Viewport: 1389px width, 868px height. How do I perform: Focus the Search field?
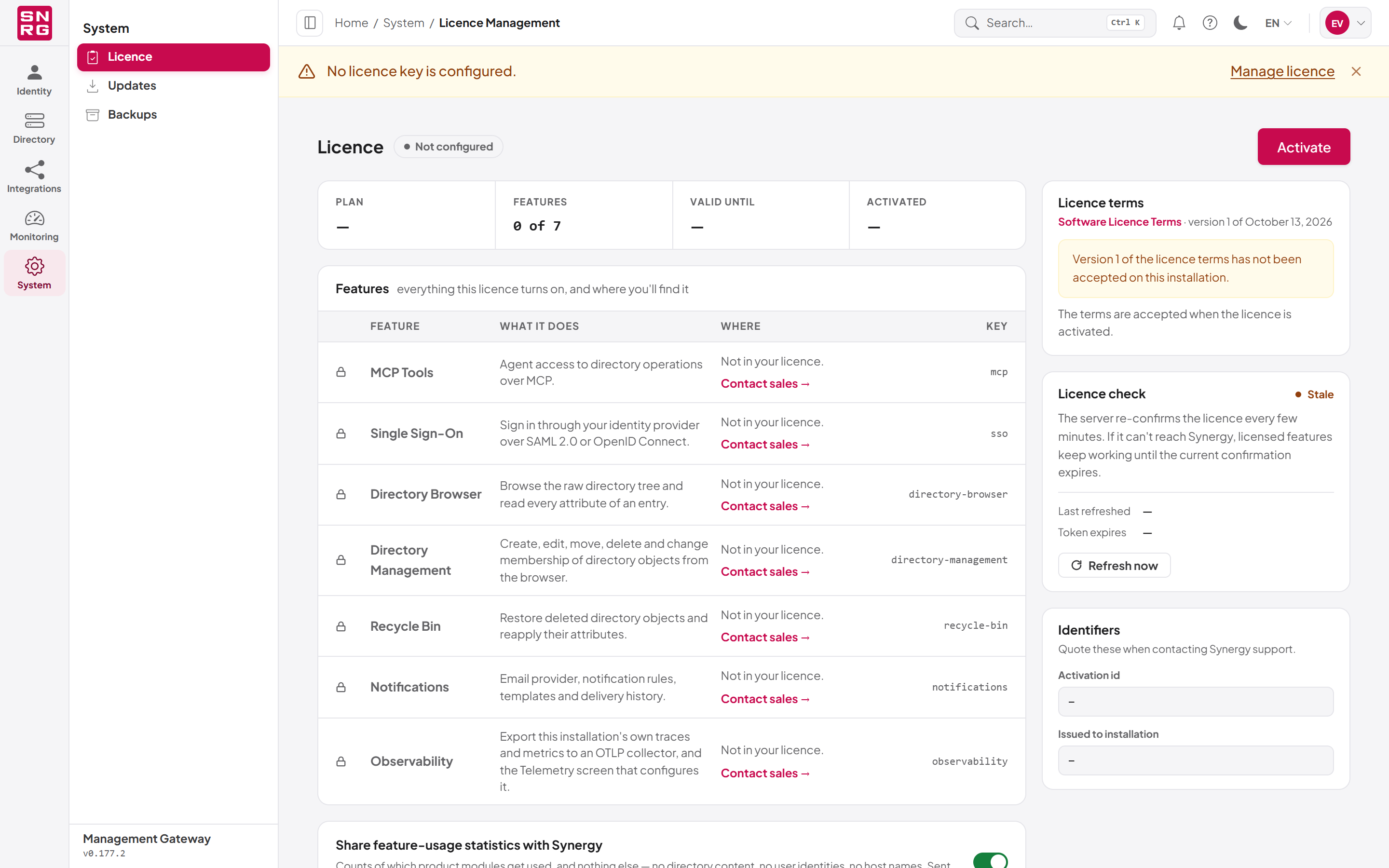1055,23
